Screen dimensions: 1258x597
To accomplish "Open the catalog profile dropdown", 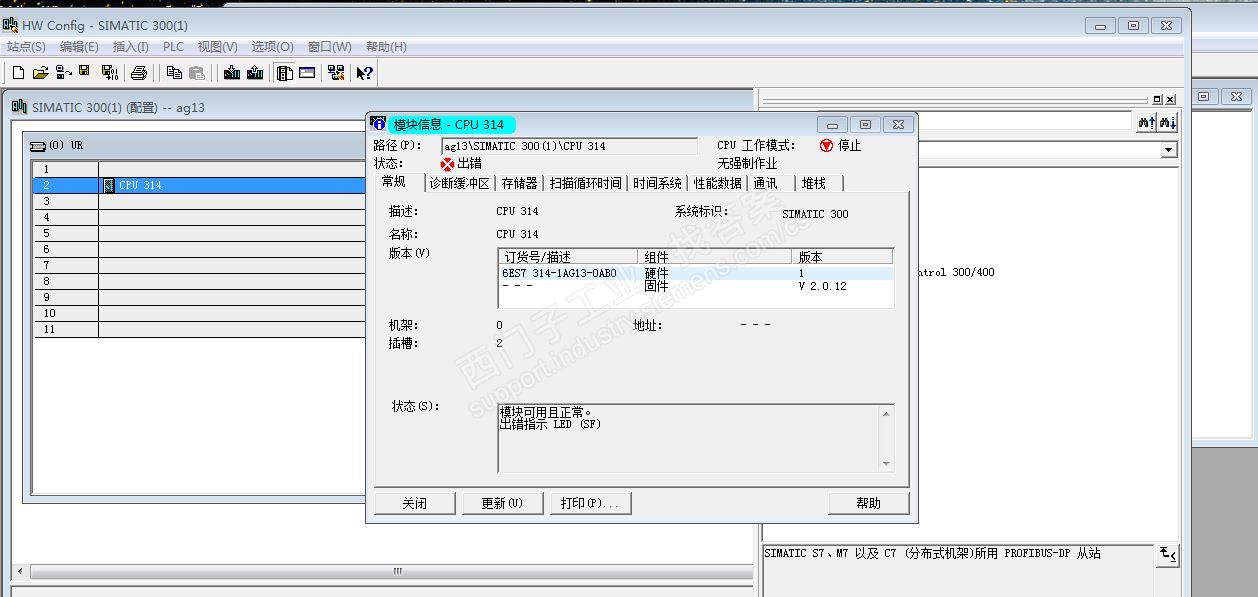I will point(1168,150).
